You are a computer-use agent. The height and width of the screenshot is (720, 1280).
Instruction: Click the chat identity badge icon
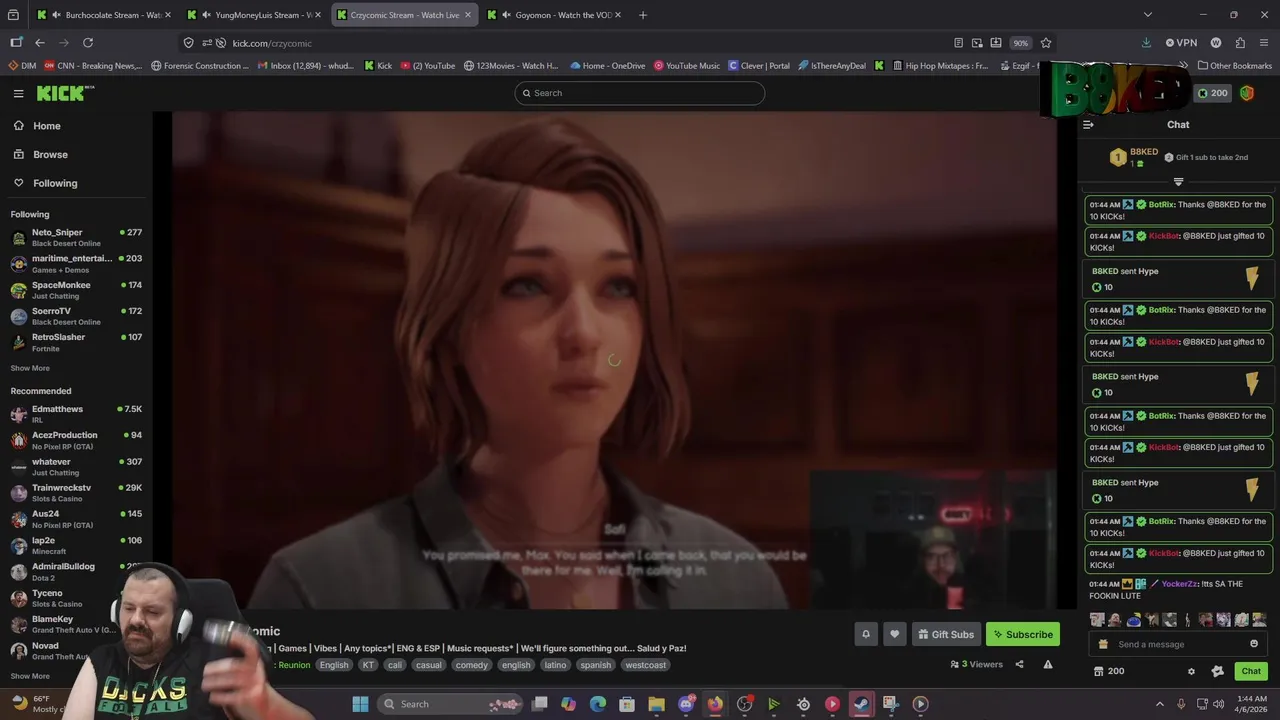point(1217,671)
